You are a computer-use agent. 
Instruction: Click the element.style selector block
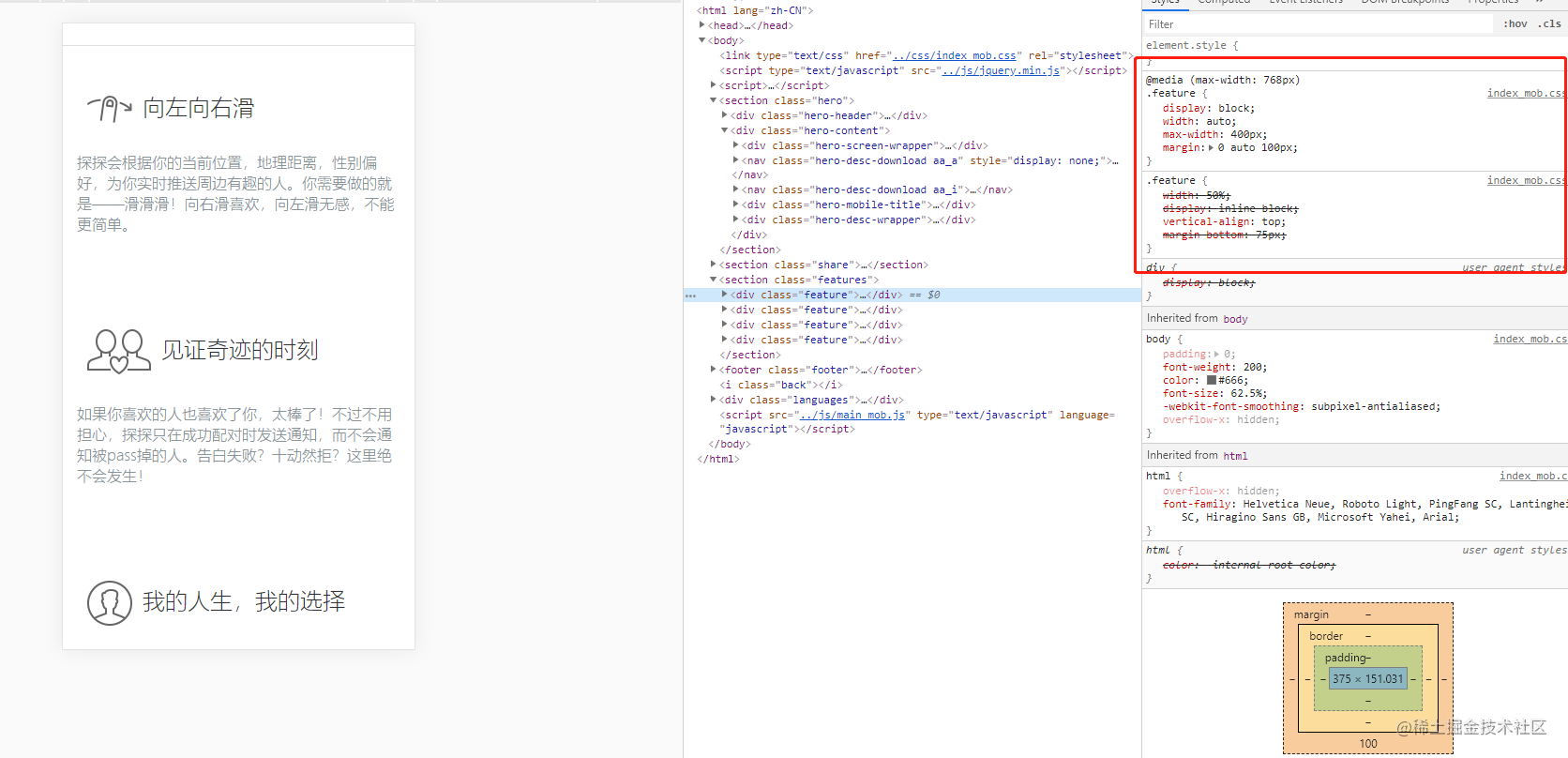tap(1192, 45)
